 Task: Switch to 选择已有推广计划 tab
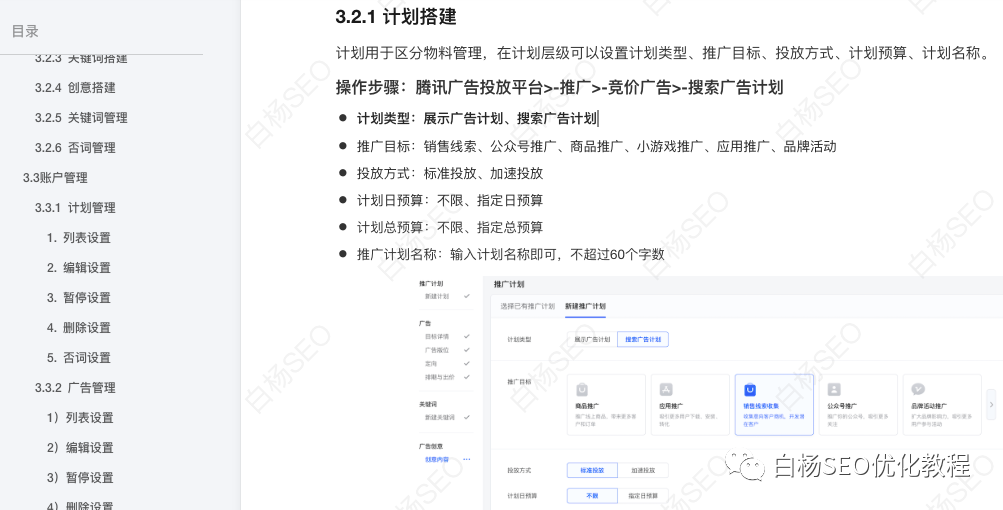click(x=527, y=306)
